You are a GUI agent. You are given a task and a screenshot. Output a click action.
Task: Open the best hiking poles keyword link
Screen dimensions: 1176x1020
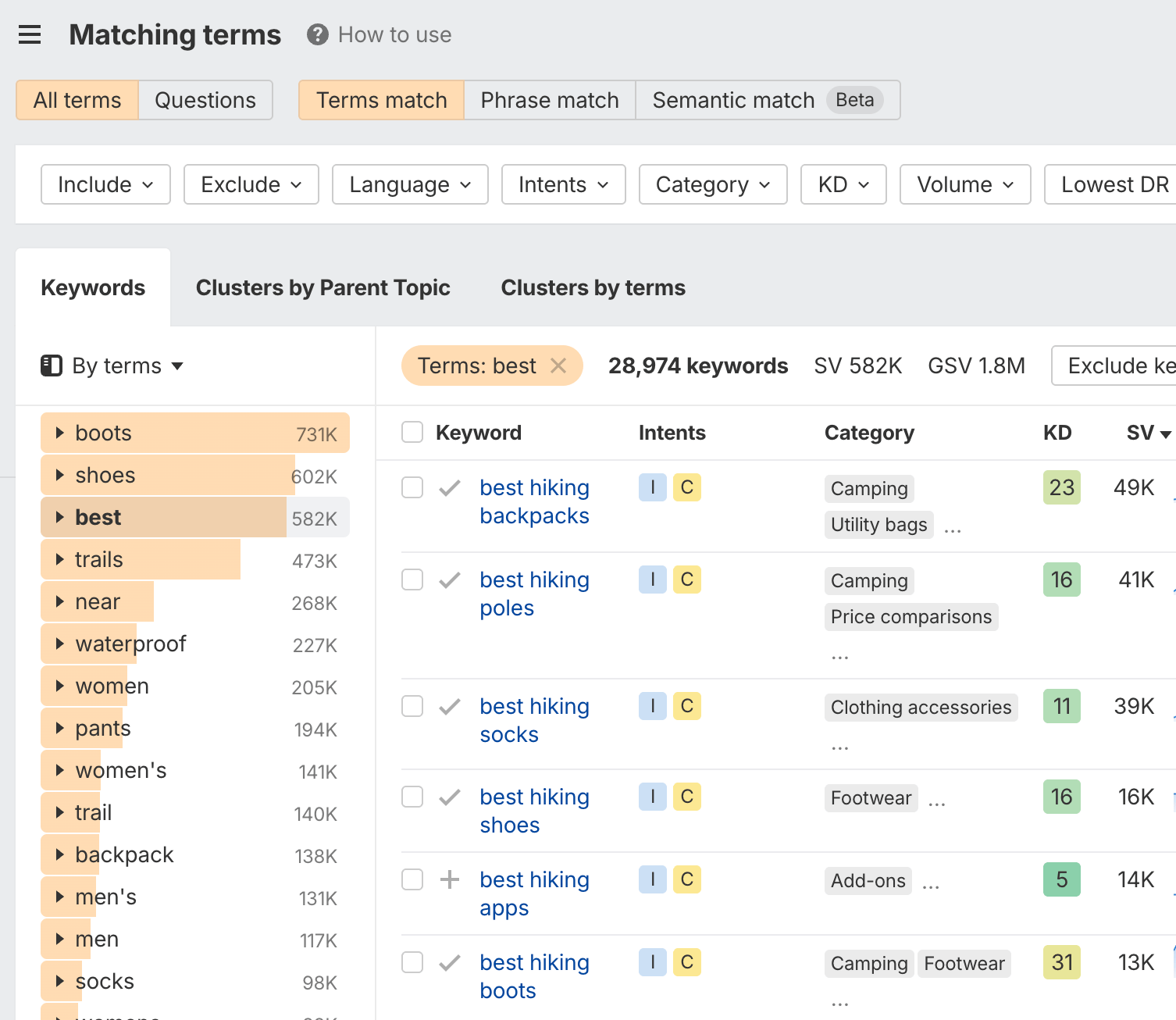coord(534,594)
